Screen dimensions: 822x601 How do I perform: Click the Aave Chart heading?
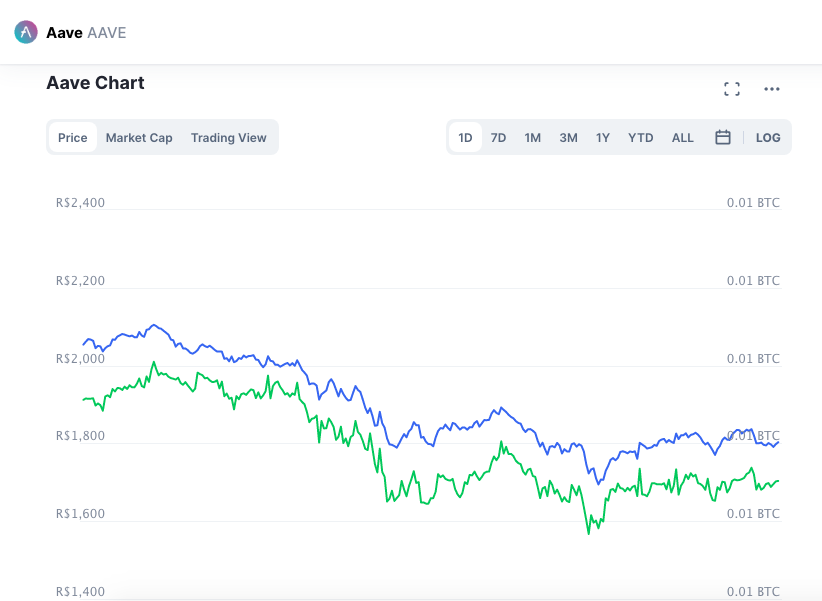click(95, 83)
